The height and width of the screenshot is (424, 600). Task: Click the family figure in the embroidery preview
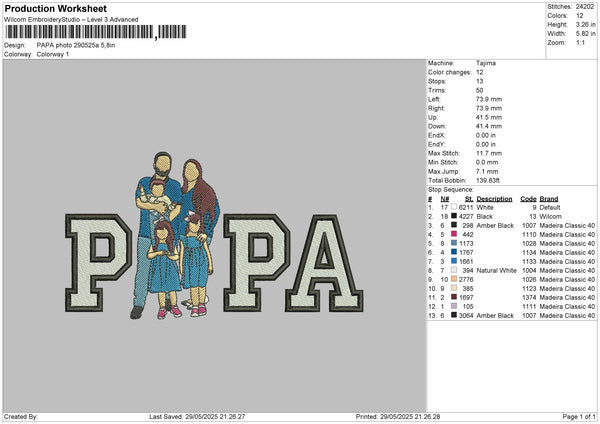point(174,235)
